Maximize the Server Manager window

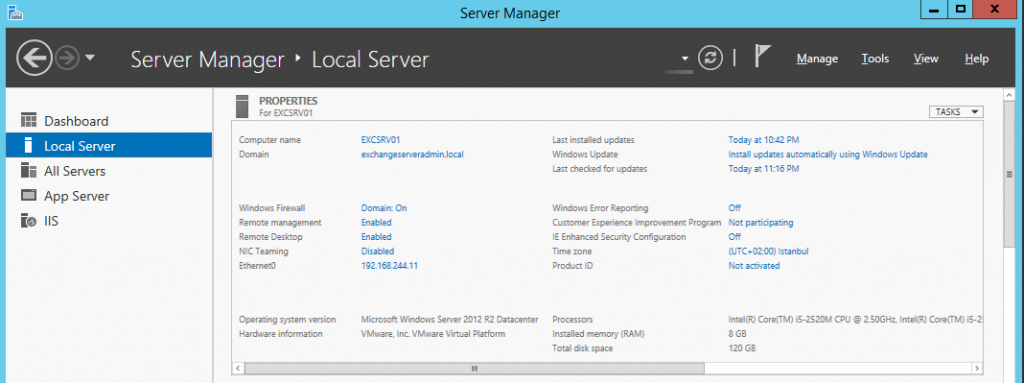pyautogui.click(x=960, y=8)
